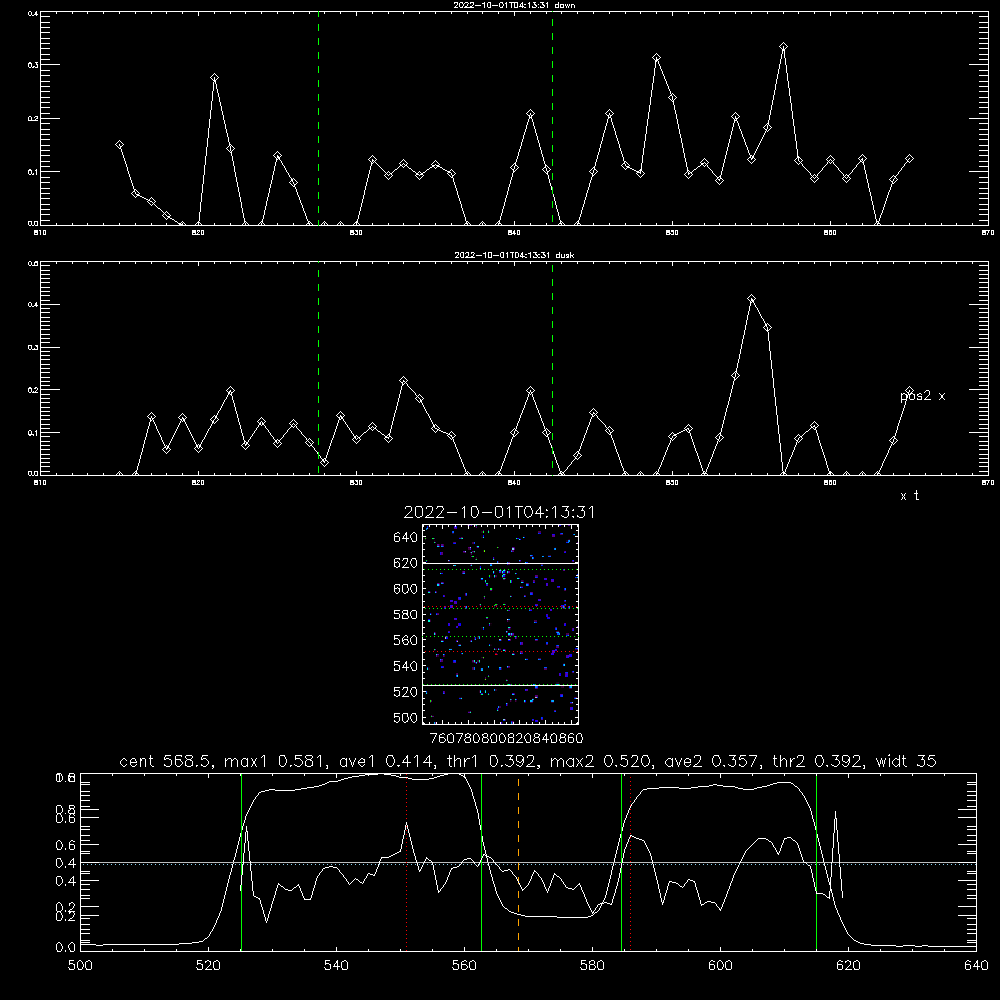This screenshot has width=1000, height=1000.
Task: Click the 'pos2 x' label
Action: click(x=922, y=396)
